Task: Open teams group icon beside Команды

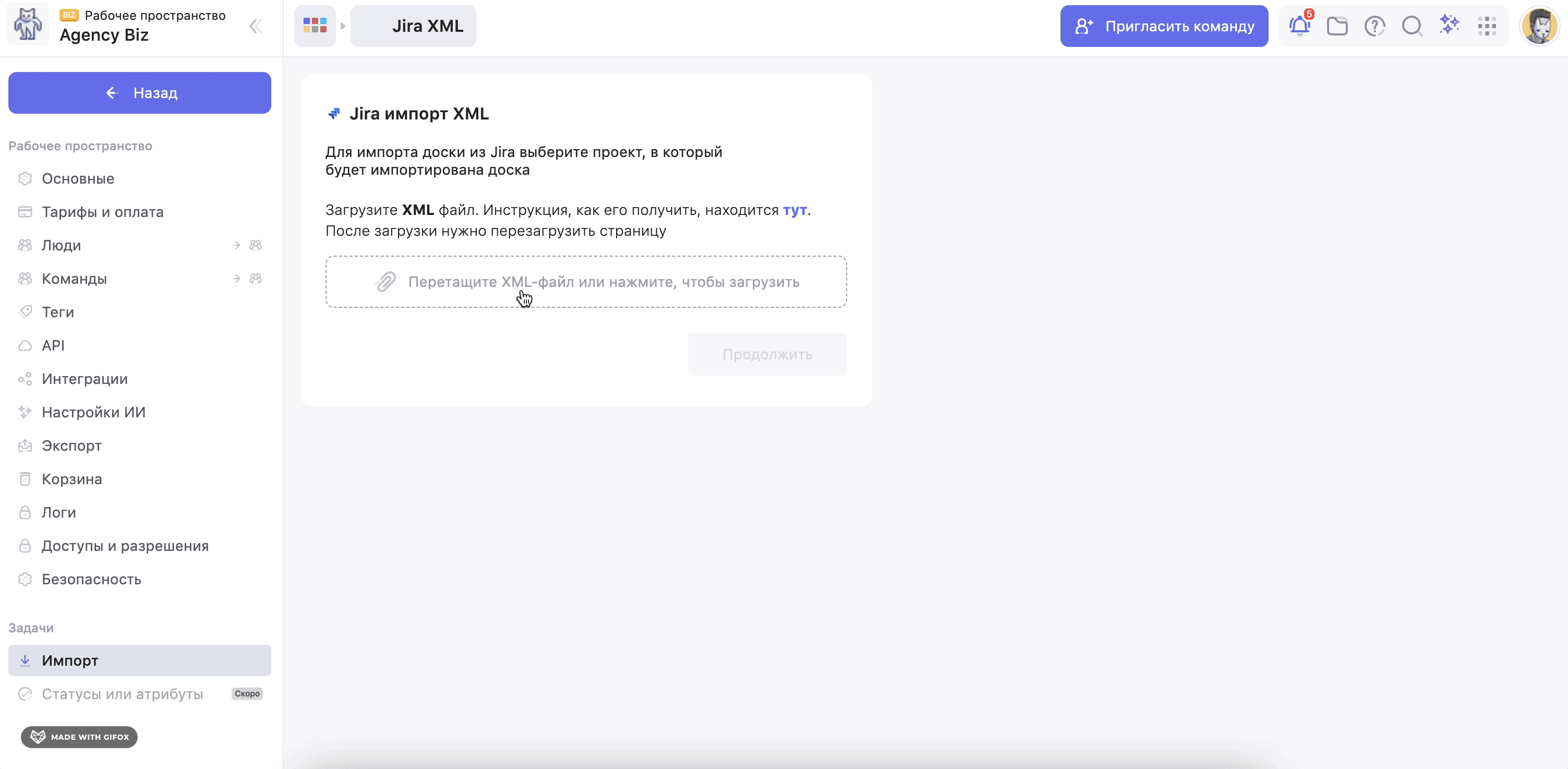Action: coord(256,279)
